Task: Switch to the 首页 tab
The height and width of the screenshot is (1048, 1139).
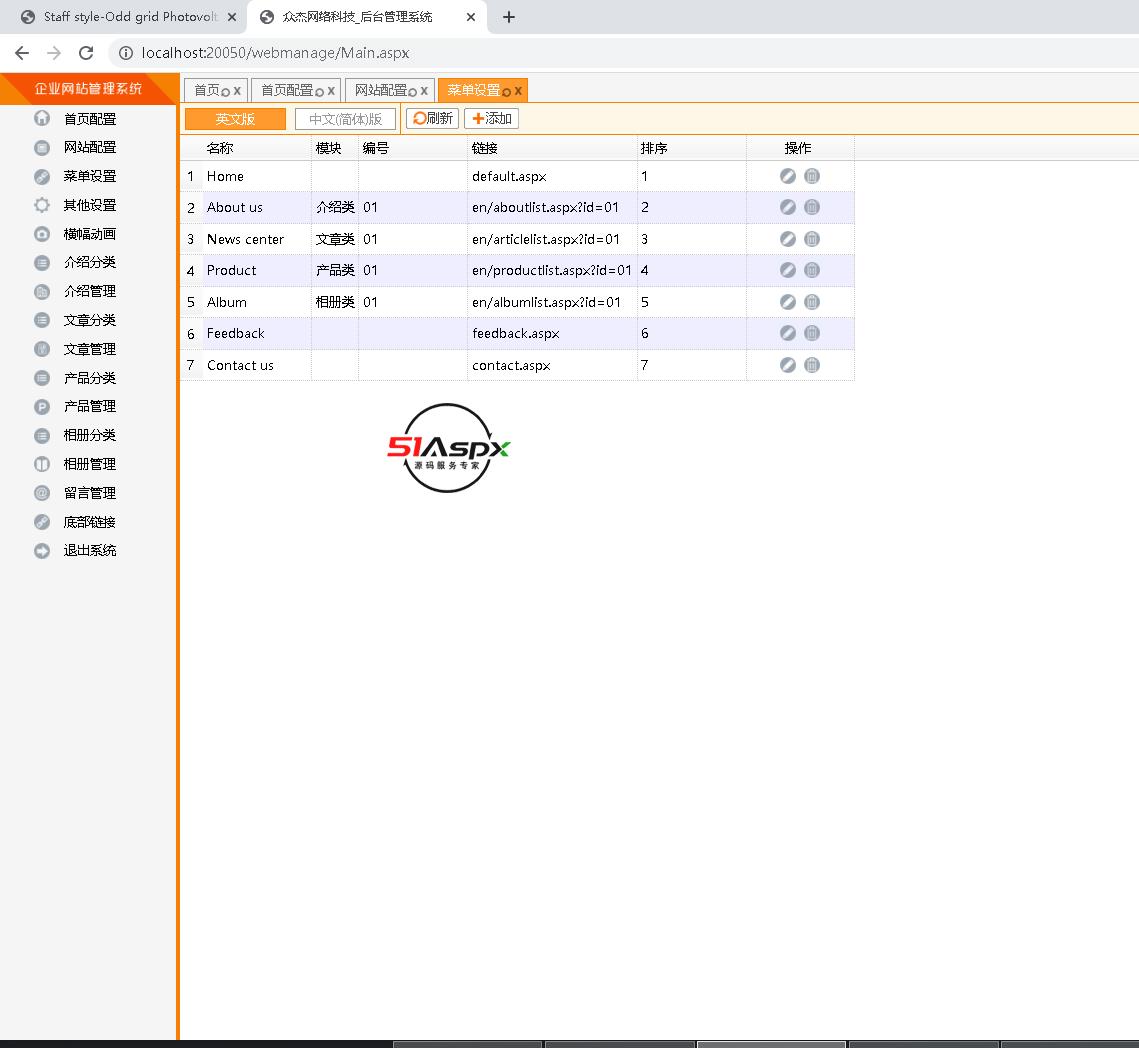Action: [x=206, y=90]
